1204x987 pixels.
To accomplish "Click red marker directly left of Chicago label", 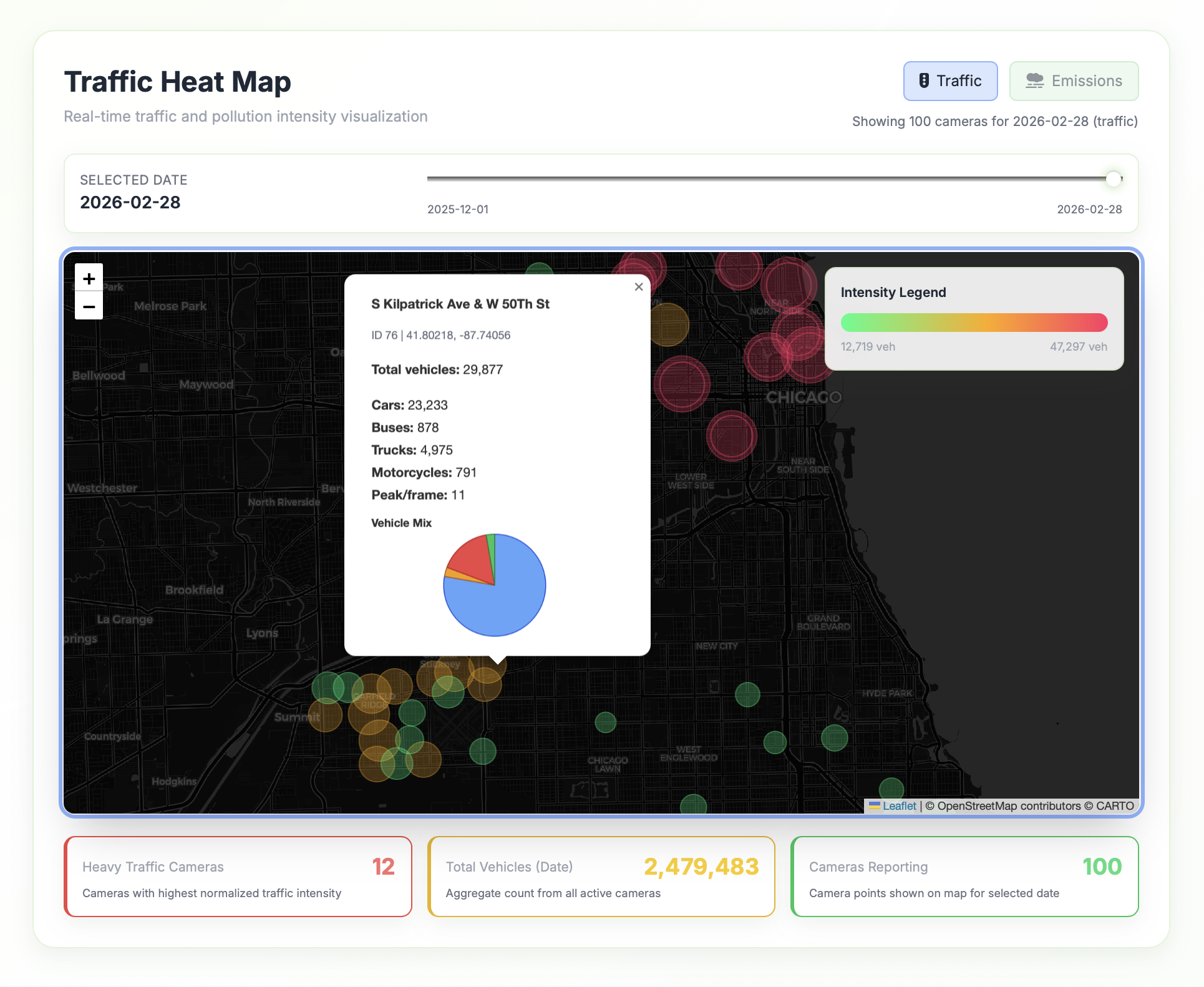I will 682,384.
